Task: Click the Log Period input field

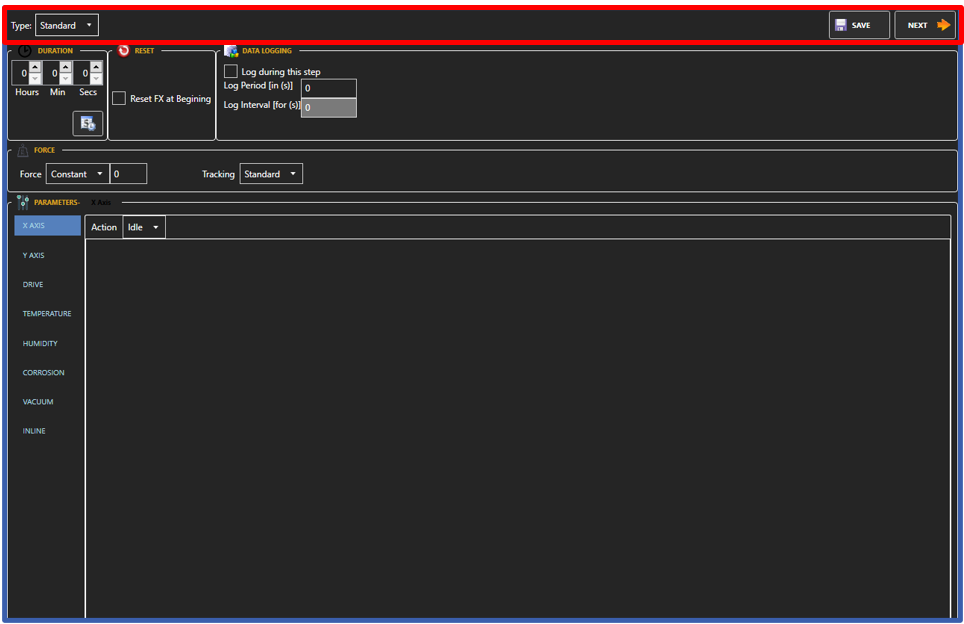Action: [328, 88]
